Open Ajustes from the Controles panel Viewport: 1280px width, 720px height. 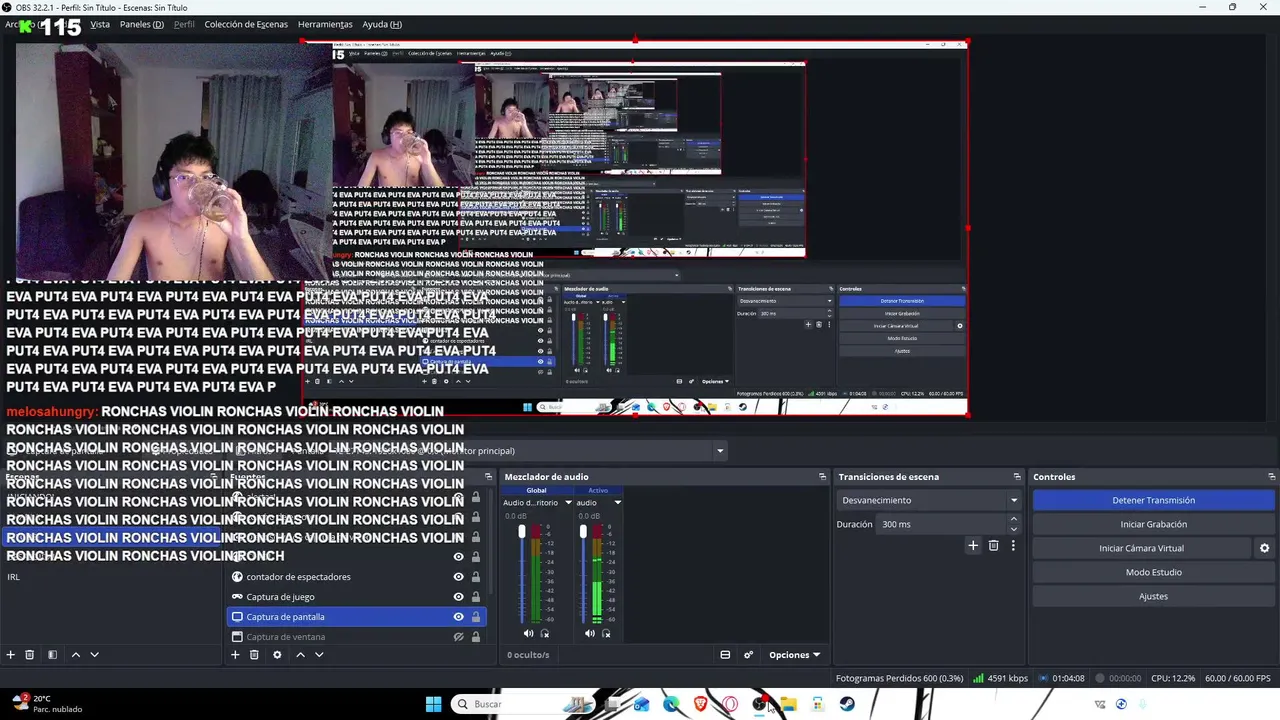[1153, 596]
